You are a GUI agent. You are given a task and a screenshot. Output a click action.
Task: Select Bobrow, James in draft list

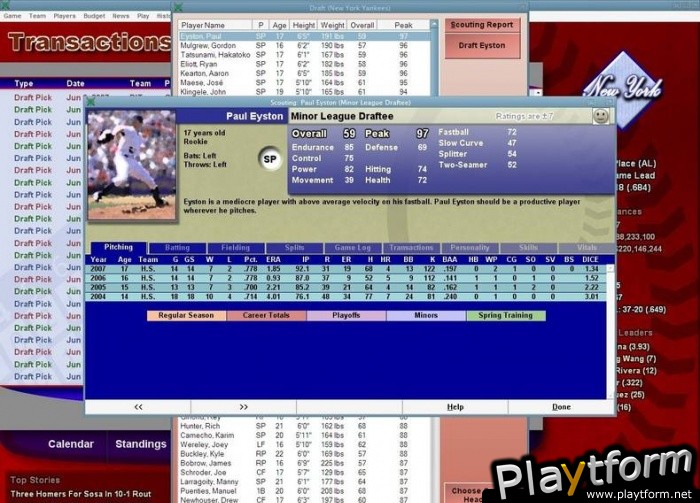pos(304,463)
